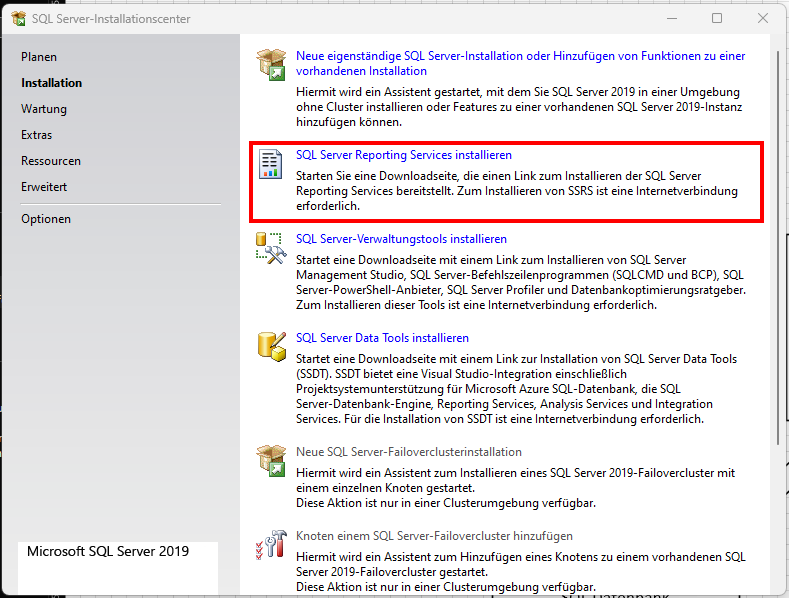Click Knoten einem SQL Server-Failovercluster hinzufügen

click(x=434, y=536)
